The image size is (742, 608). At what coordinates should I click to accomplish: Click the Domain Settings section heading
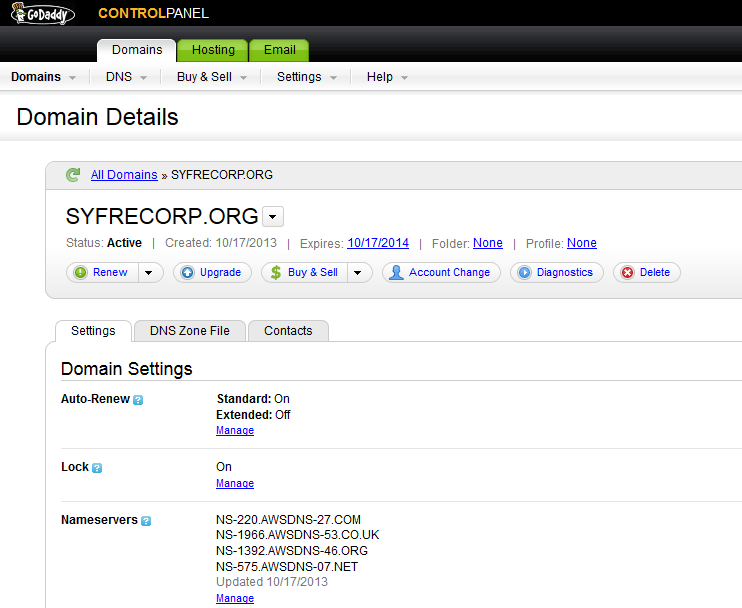pyautogui.click(x=126, y=369)
